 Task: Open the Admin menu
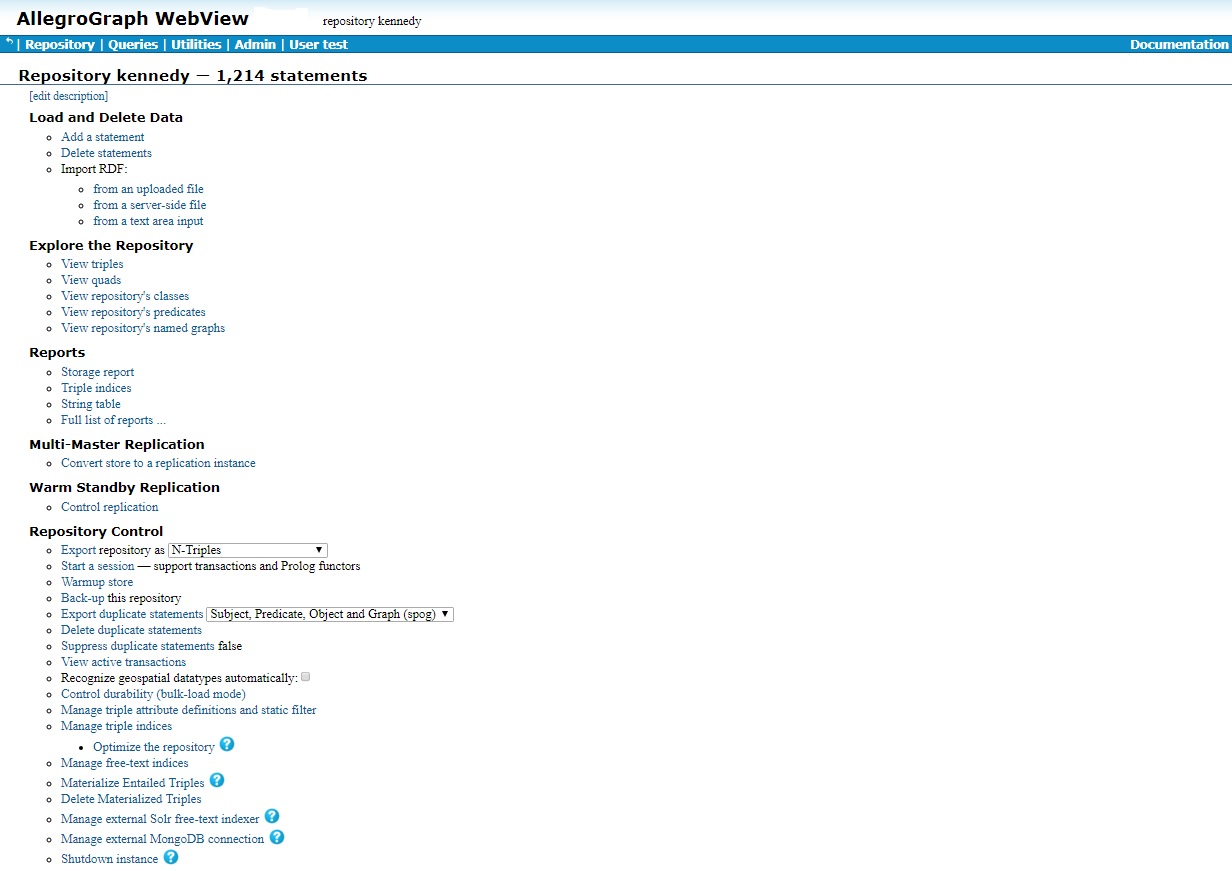[254, 44]
